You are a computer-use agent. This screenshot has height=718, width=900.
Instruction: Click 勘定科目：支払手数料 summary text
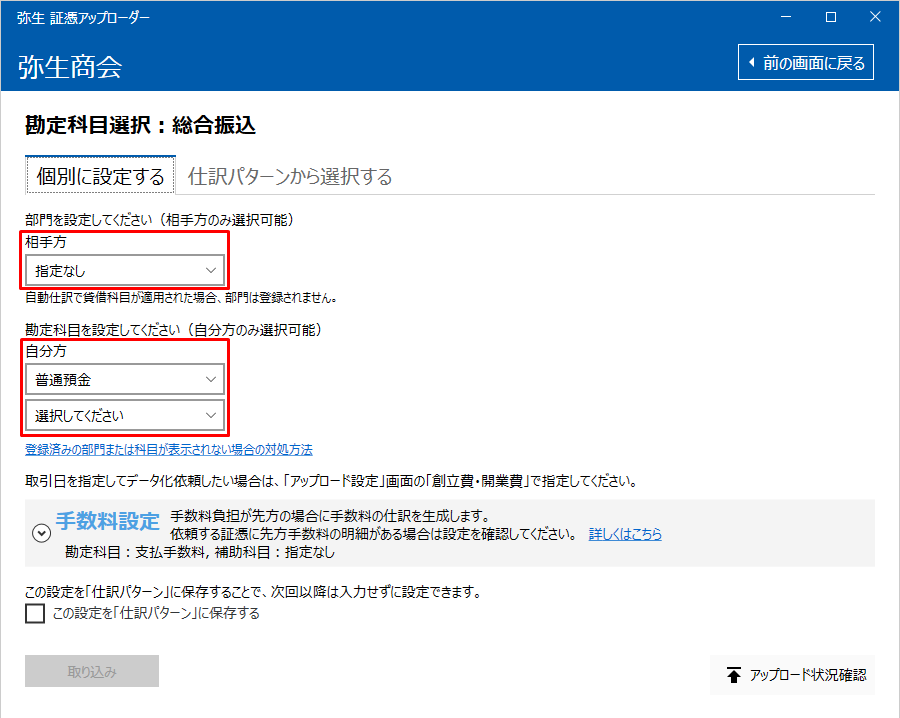point(137,552)
